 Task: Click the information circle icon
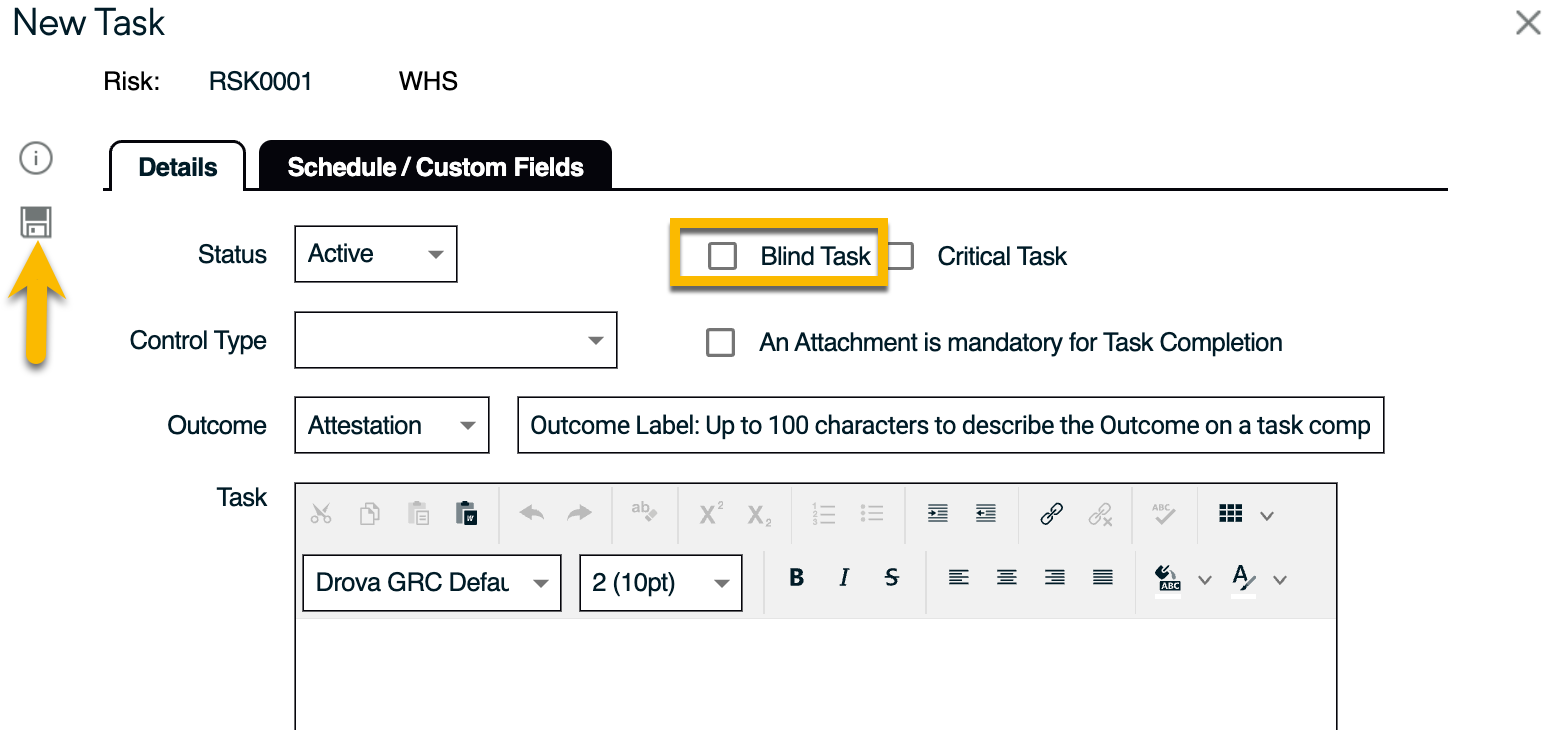36,158
